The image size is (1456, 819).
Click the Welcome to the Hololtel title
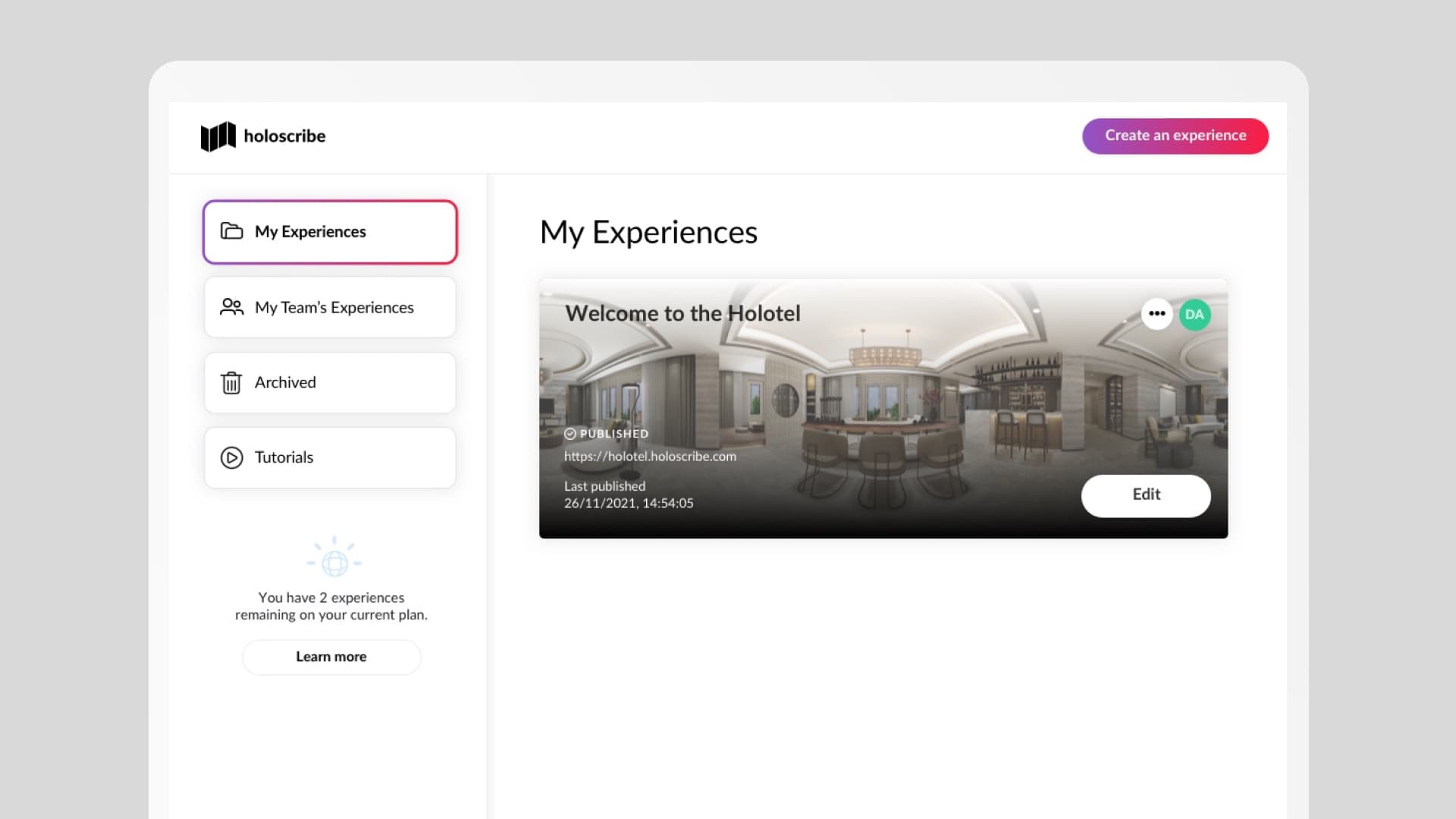click(682, 314)
